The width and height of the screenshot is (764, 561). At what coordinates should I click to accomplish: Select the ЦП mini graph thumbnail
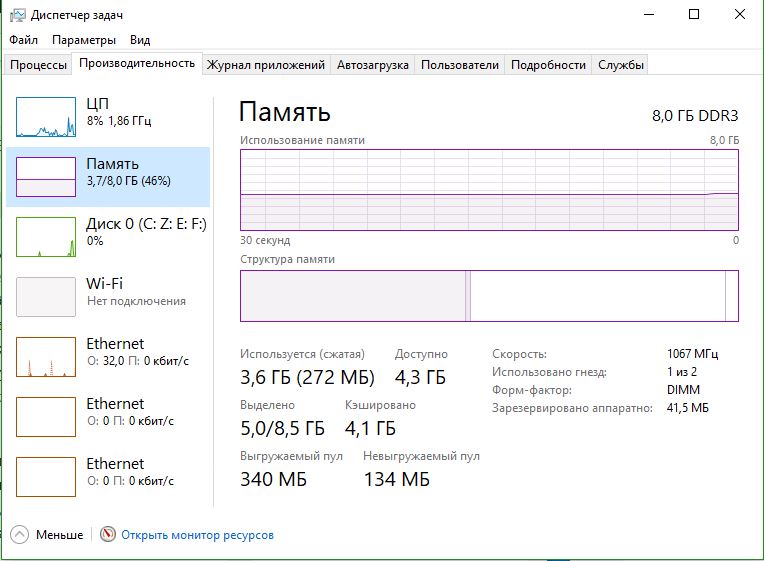[x=46, y=117]
